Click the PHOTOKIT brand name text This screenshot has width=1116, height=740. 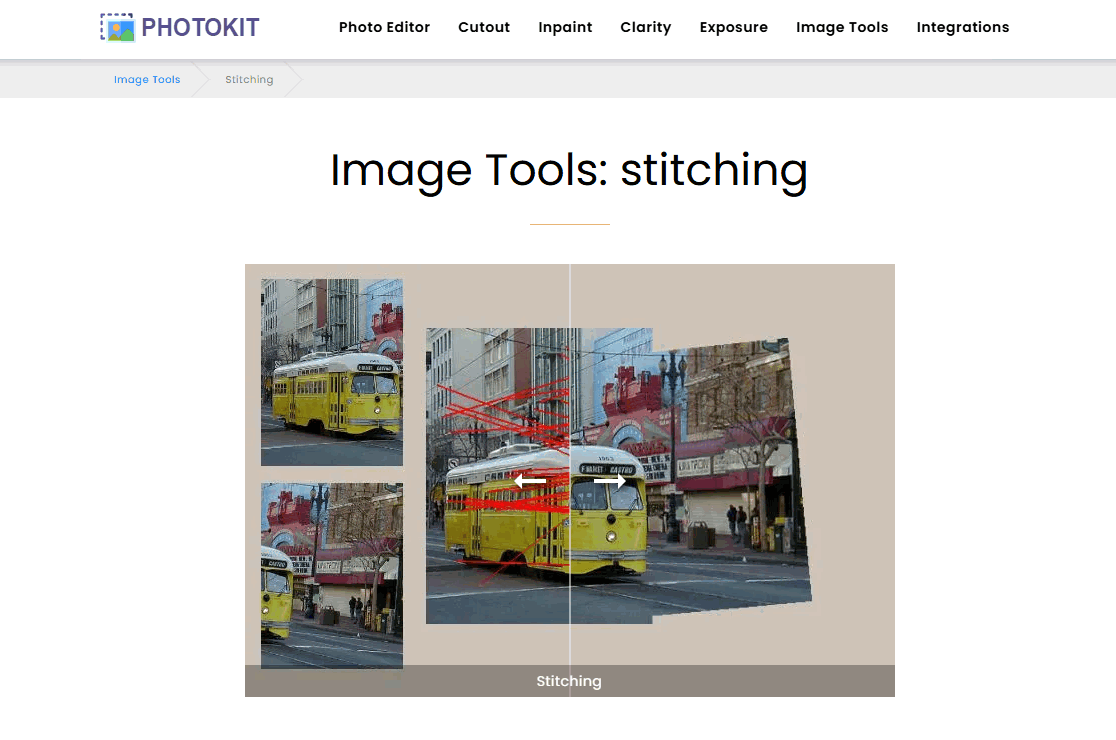point(200,28)
